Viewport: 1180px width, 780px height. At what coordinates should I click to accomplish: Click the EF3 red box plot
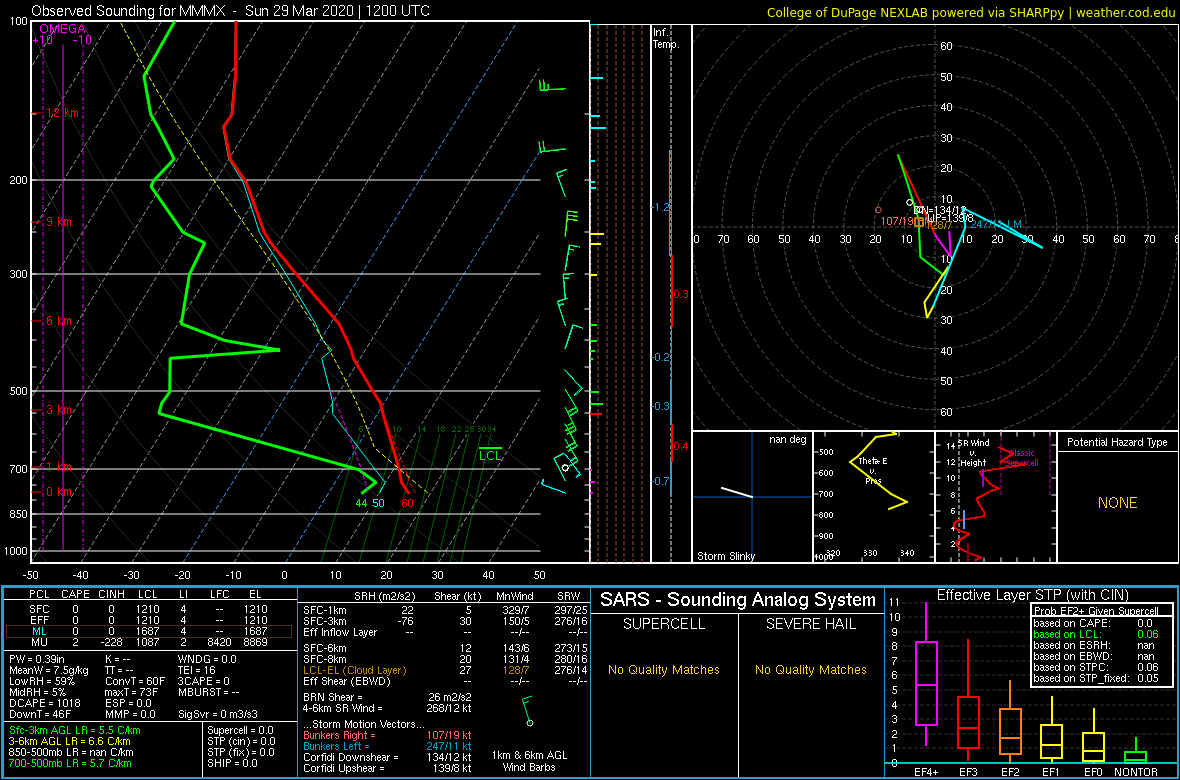(x=968, y=723)
